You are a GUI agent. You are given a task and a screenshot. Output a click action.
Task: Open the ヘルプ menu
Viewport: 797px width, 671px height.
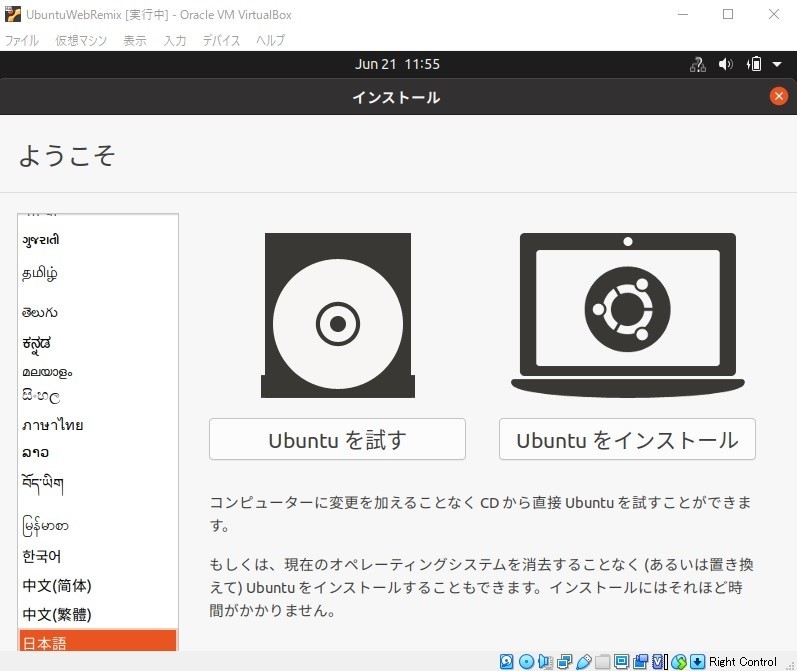(270, 40)
